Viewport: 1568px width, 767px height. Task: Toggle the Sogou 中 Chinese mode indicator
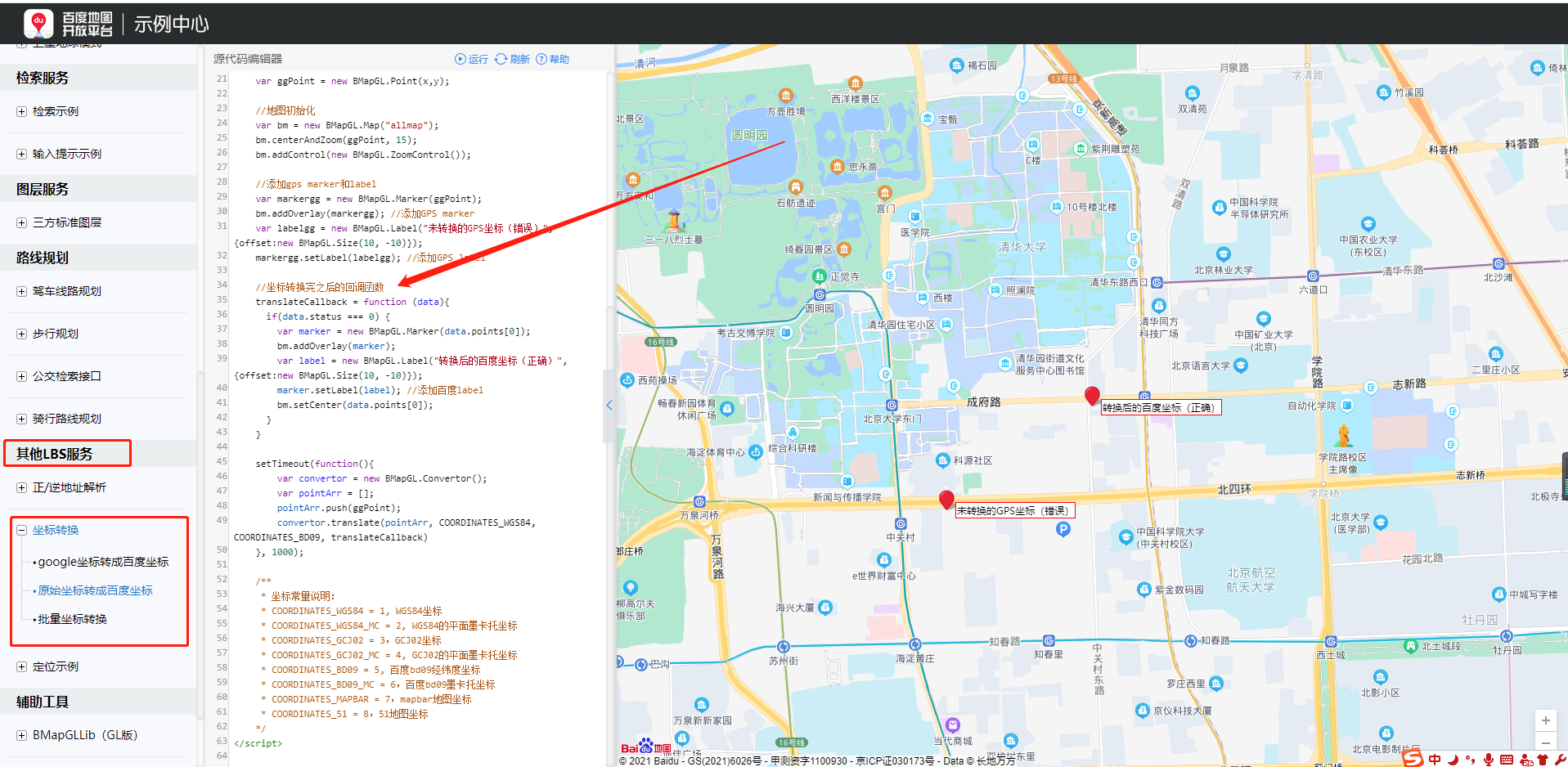click(x=1435, y=760)
